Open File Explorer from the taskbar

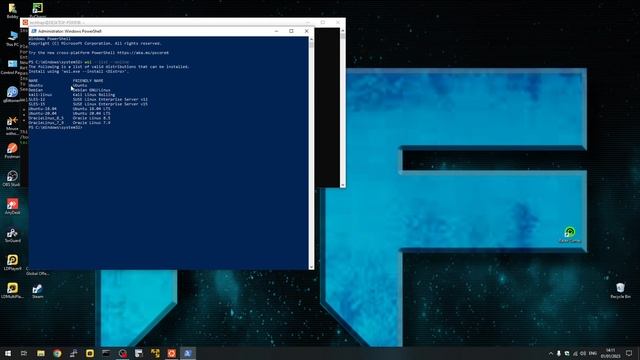pyautogui.click(x=41, y=353)
